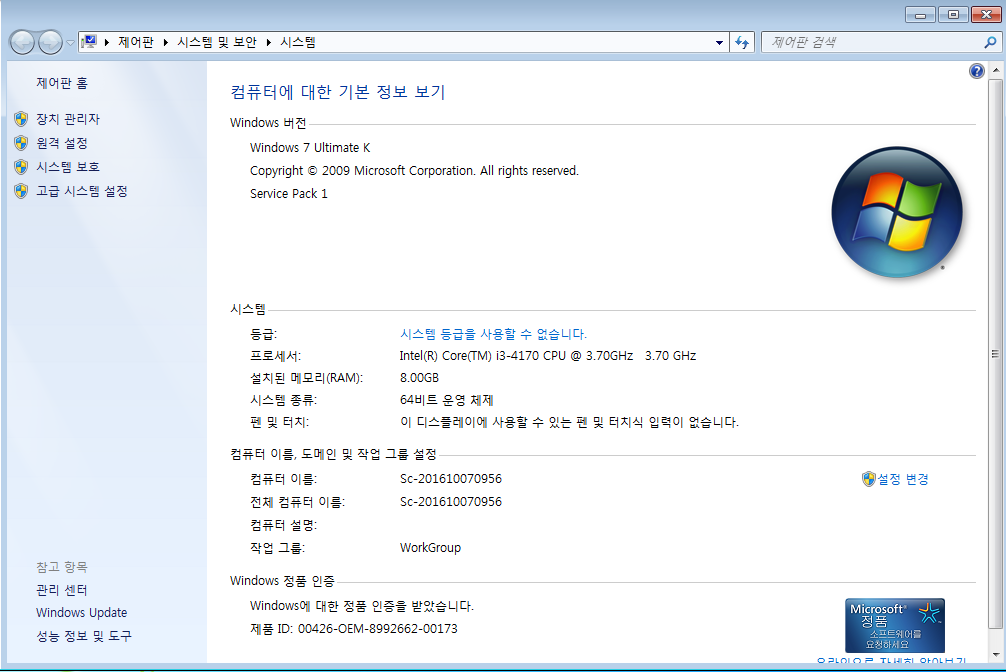Image resolution: width=1007 pixels, height=672 pixels.
Task: Click the WorkGroup value text
Action: (x=430, y=548)
